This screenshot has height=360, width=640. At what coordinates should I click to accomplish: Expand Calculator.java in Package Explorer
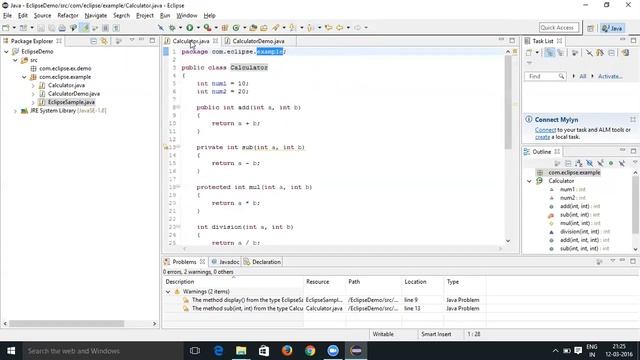pos(33,85)
